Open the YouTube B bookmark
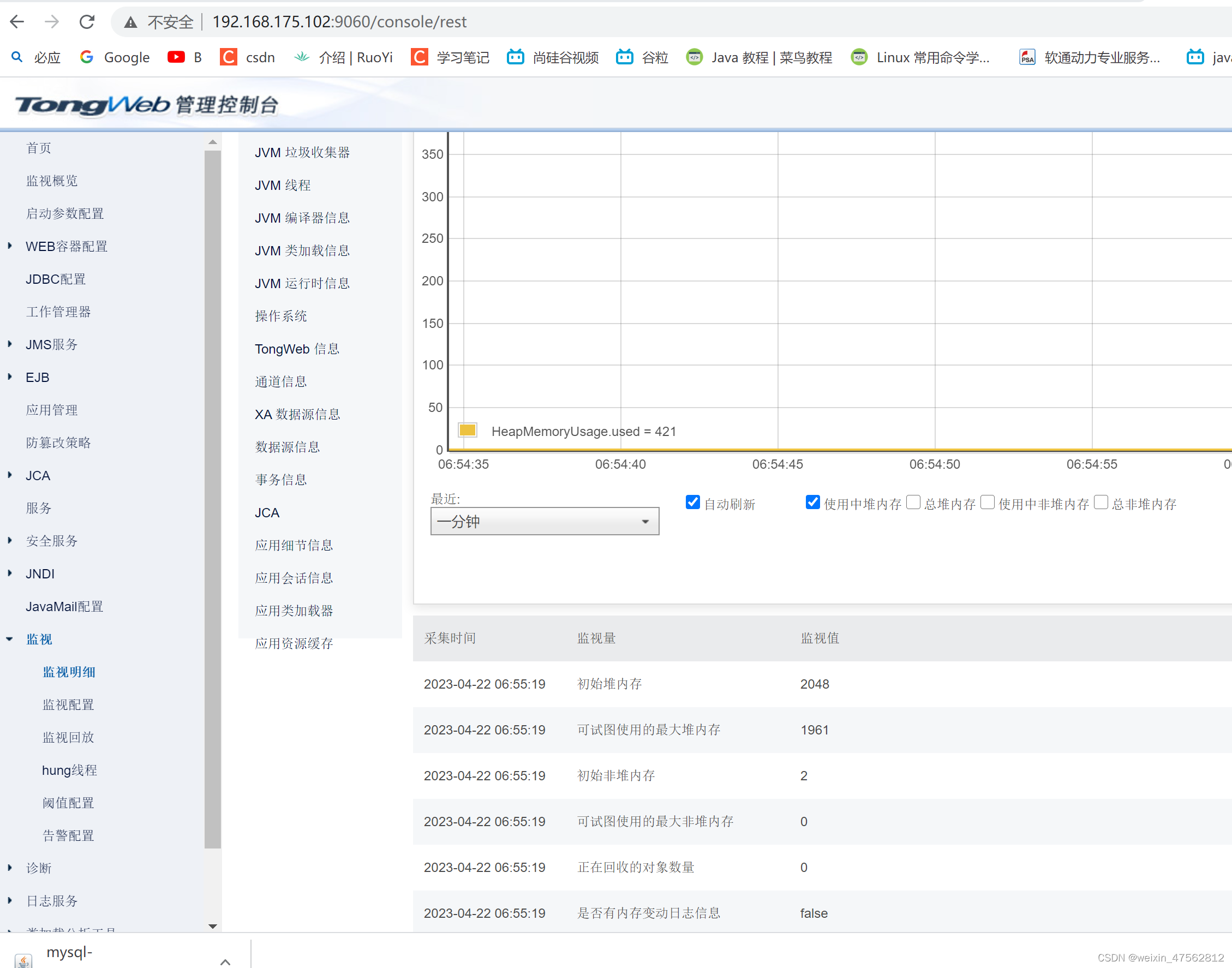This screenshot has height=968, width=1232. pos(185,57)
